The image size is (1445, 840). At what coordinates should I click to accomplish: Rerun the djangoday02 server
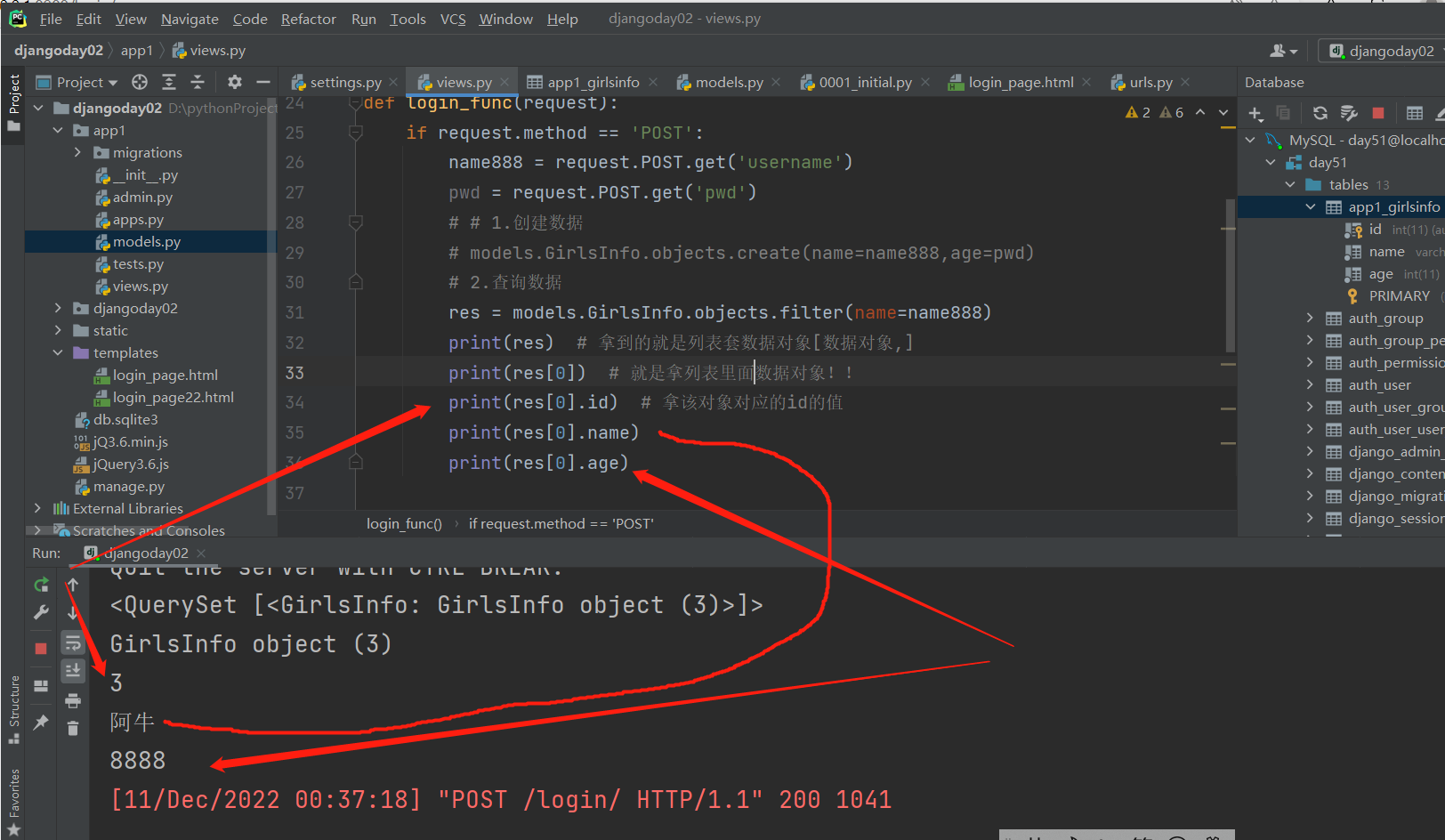click(41, 585)
